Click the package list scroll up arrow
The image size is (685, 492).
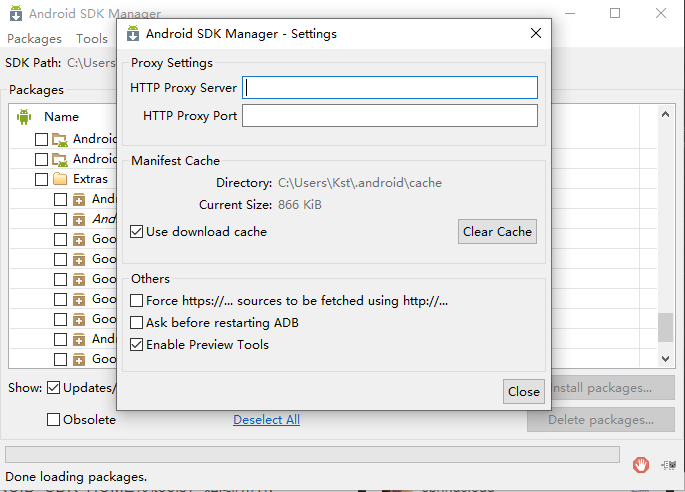click(665, 114)
